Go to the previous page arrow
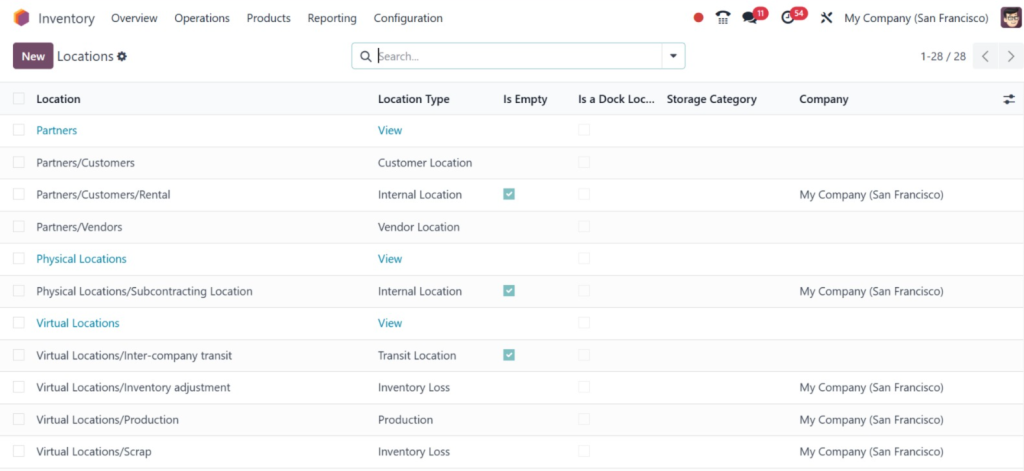This screenshot has height=471, width=1024. (x=985, y=56)
